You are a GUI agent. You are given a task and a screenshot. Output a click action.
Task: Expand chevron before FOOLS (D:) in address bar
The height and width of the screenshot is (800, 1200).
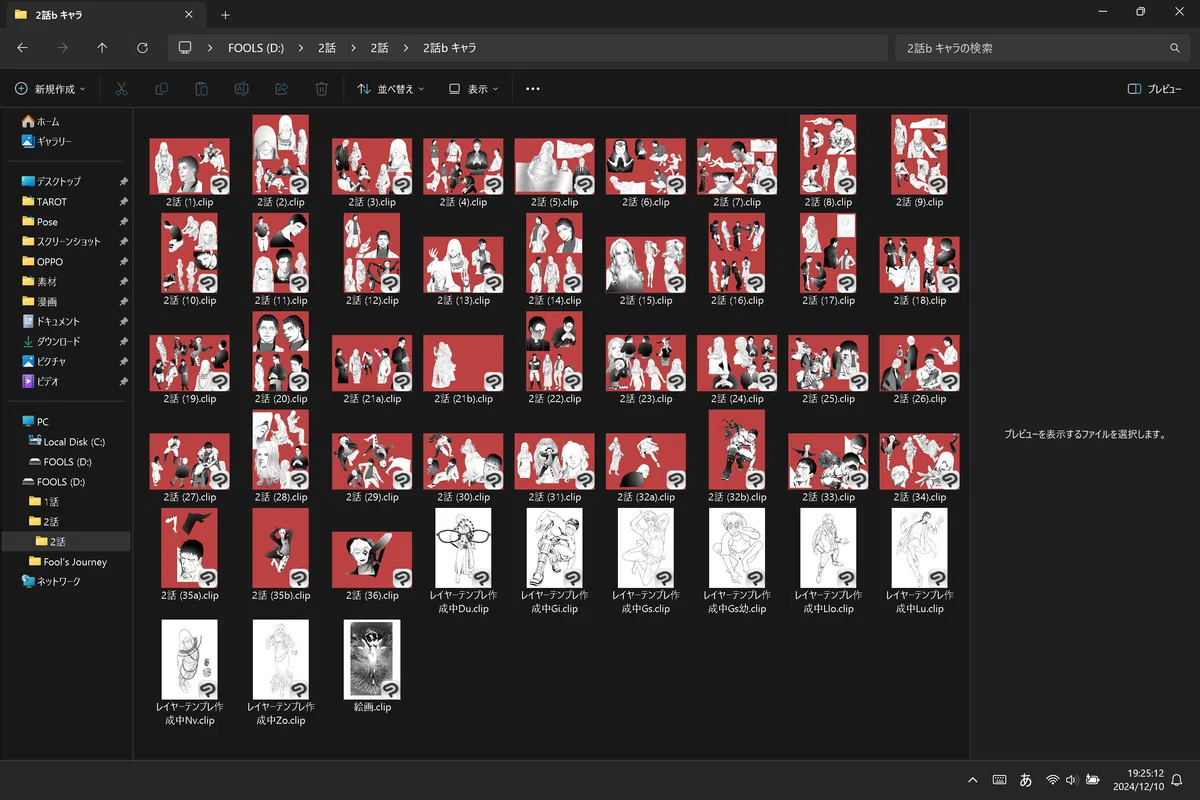click(x=210, y=48)
